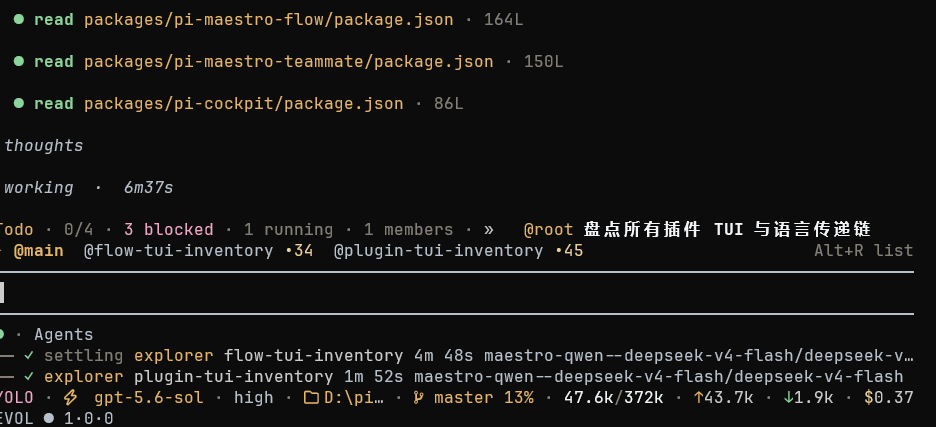936x427 pixels.
Task: Expand the thoughts section
Action: [44, 146]
